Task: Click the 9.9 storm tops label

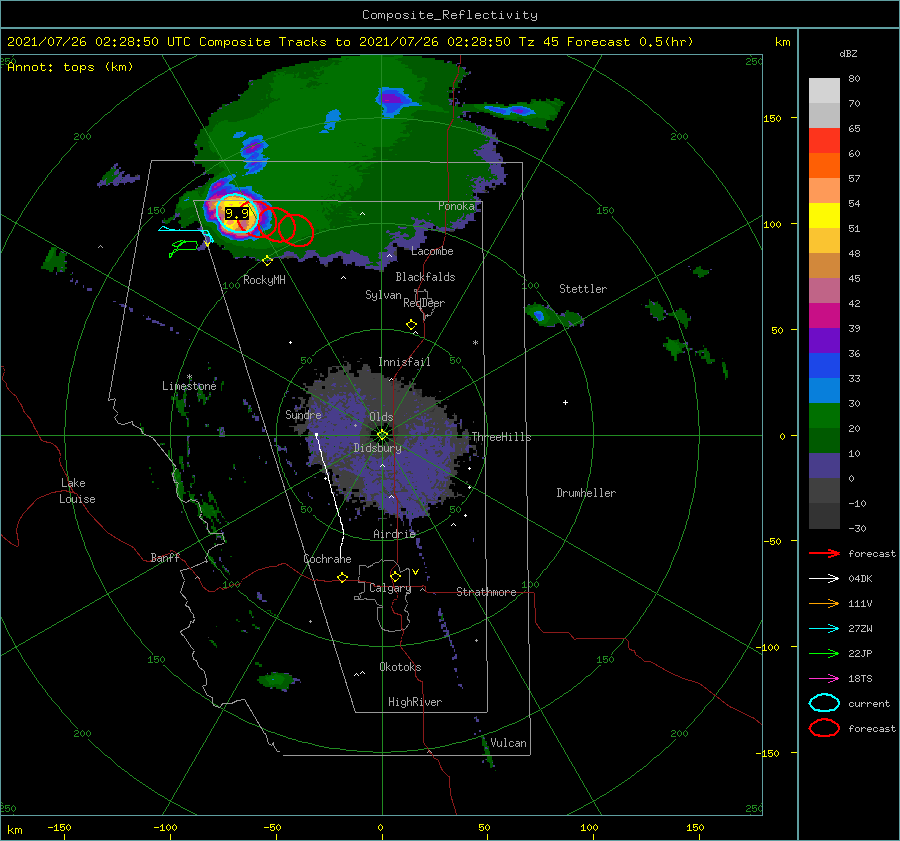Action: 236,214
